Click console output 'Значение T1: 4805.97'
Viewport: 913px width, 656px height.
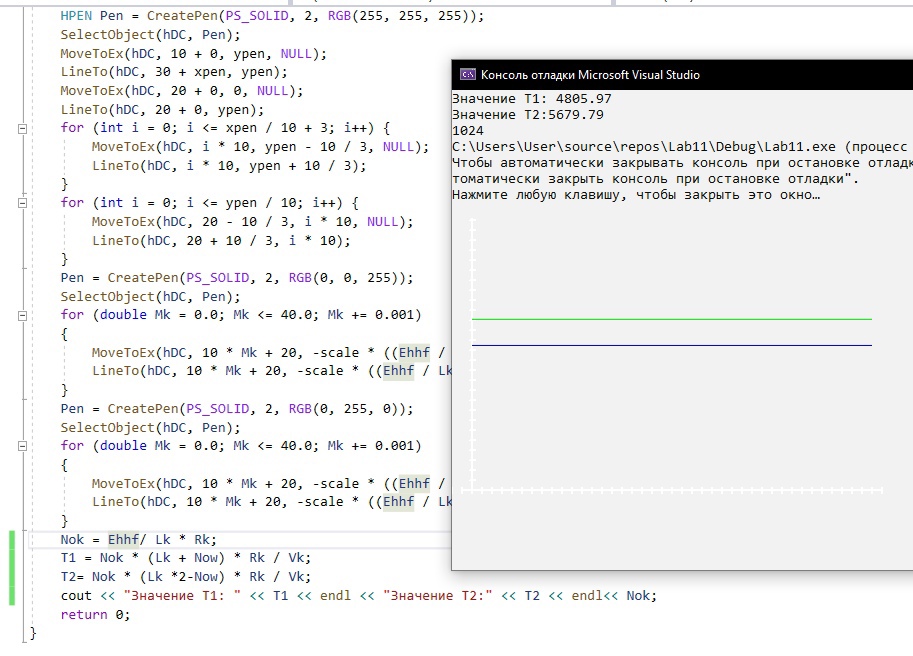pyautogui.click(x=532, y=98)
